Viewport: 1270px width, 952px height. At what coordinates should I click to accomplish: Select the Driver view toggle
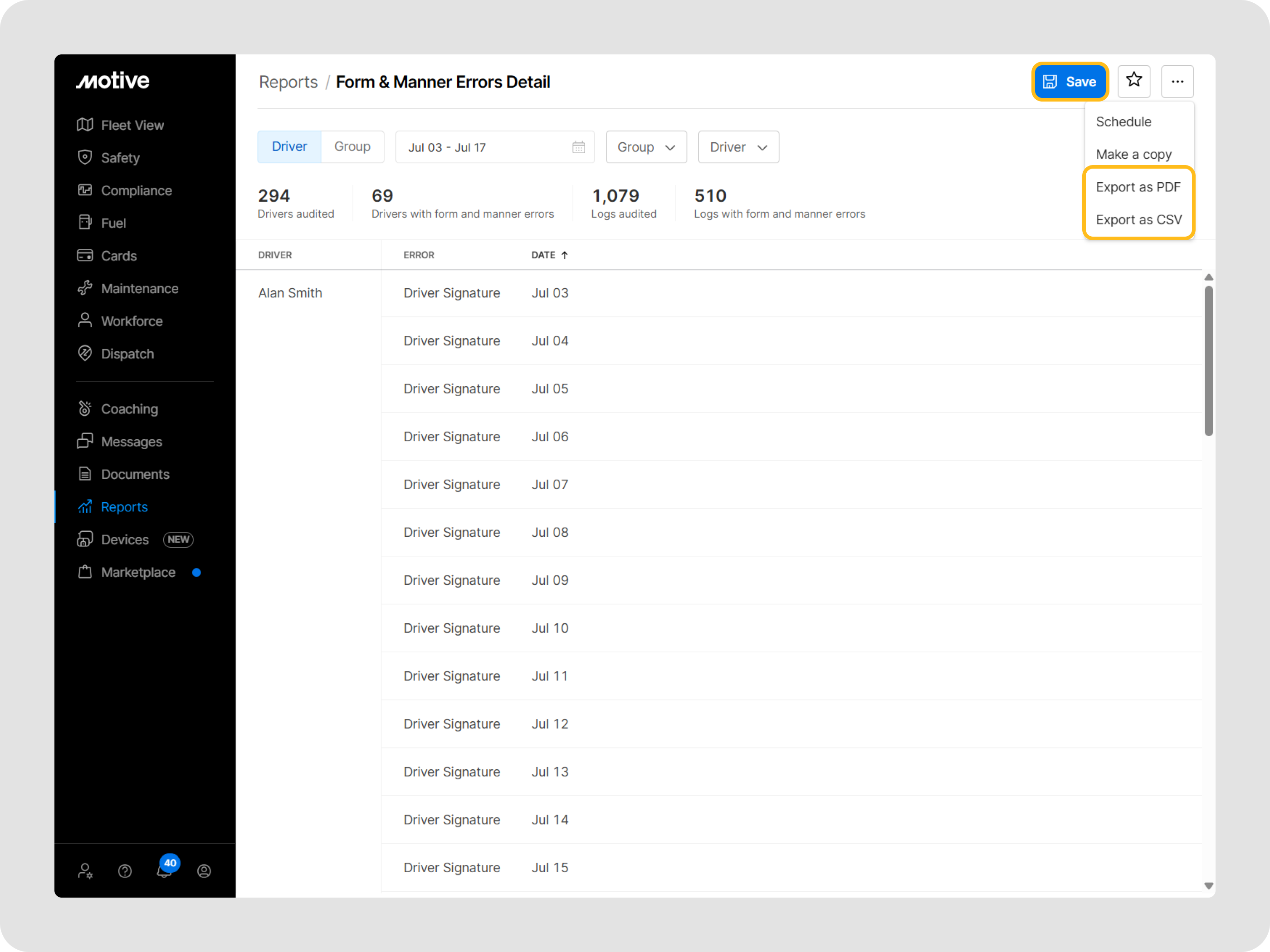[289, 146]
